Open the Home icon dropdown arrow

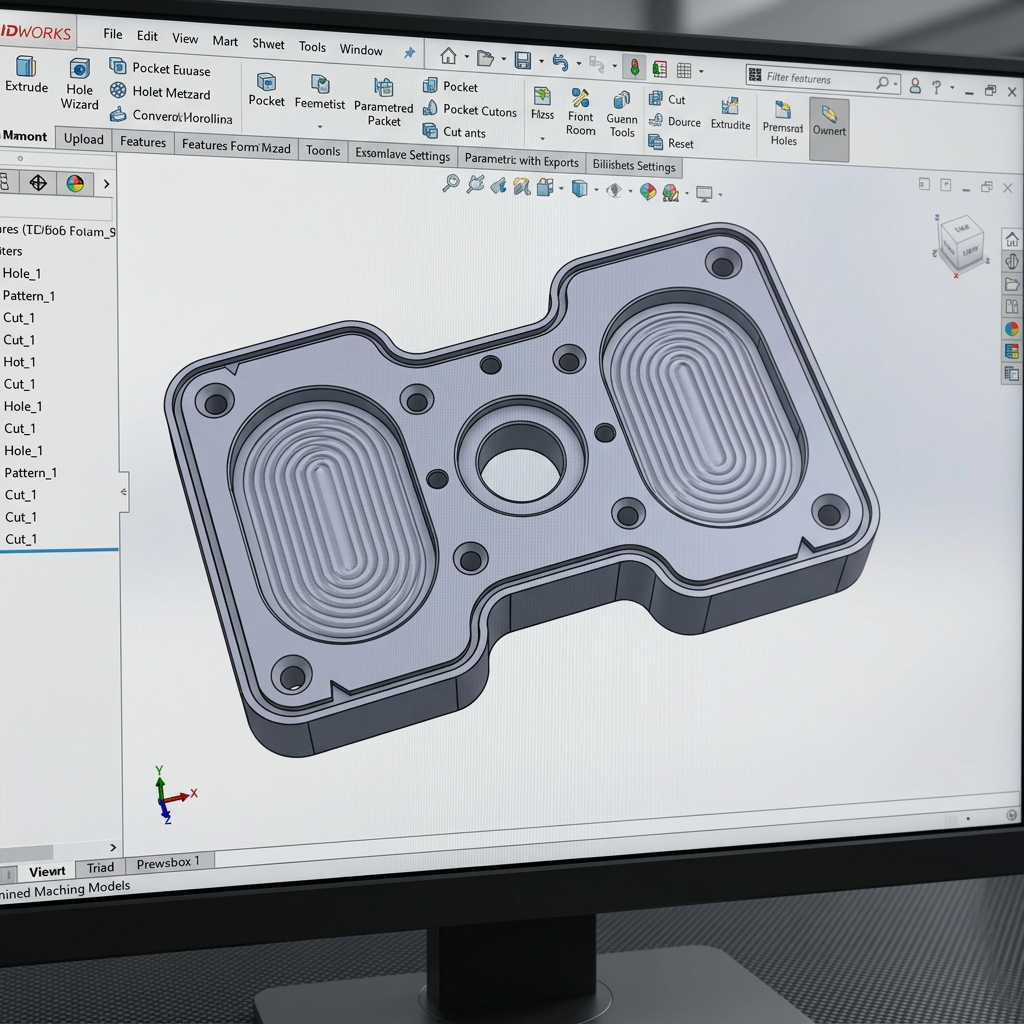pos(466,57)
